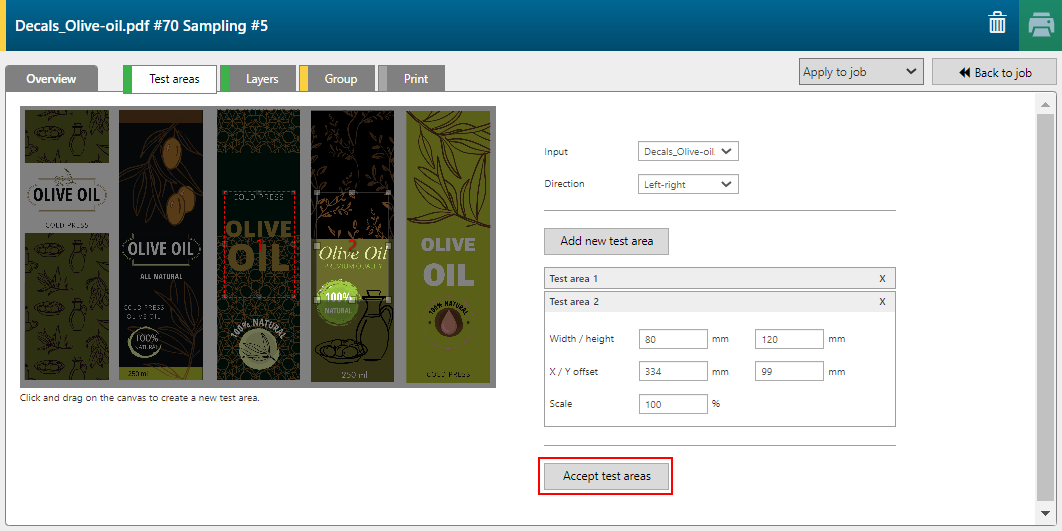Expand the Test area 1 header

click(700, 279)
